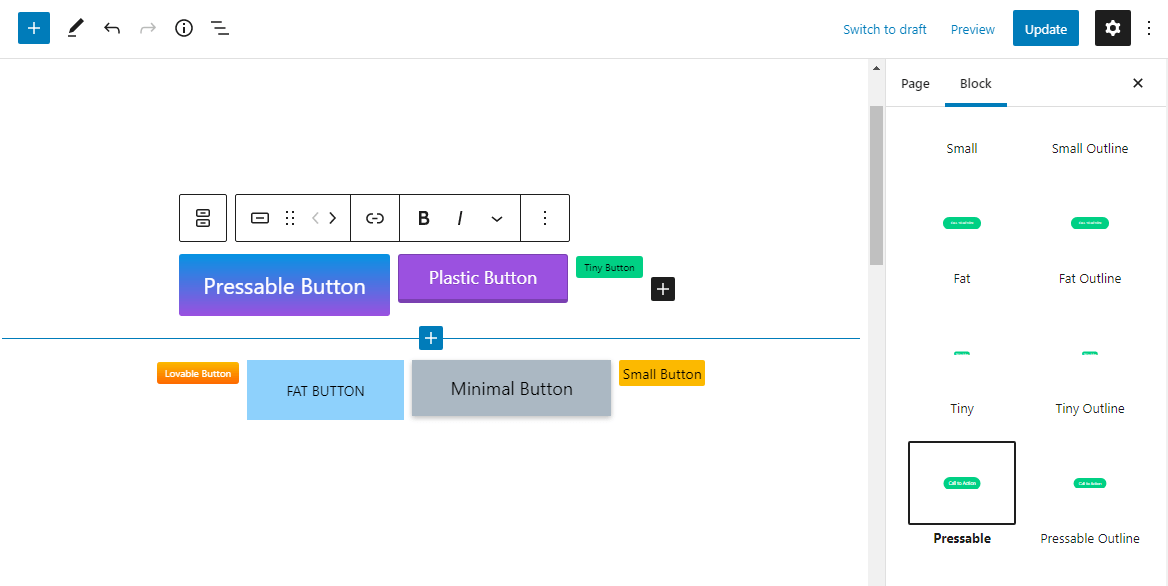
Task: Switch to the Block tab
Action: click(x=975, y=83)
